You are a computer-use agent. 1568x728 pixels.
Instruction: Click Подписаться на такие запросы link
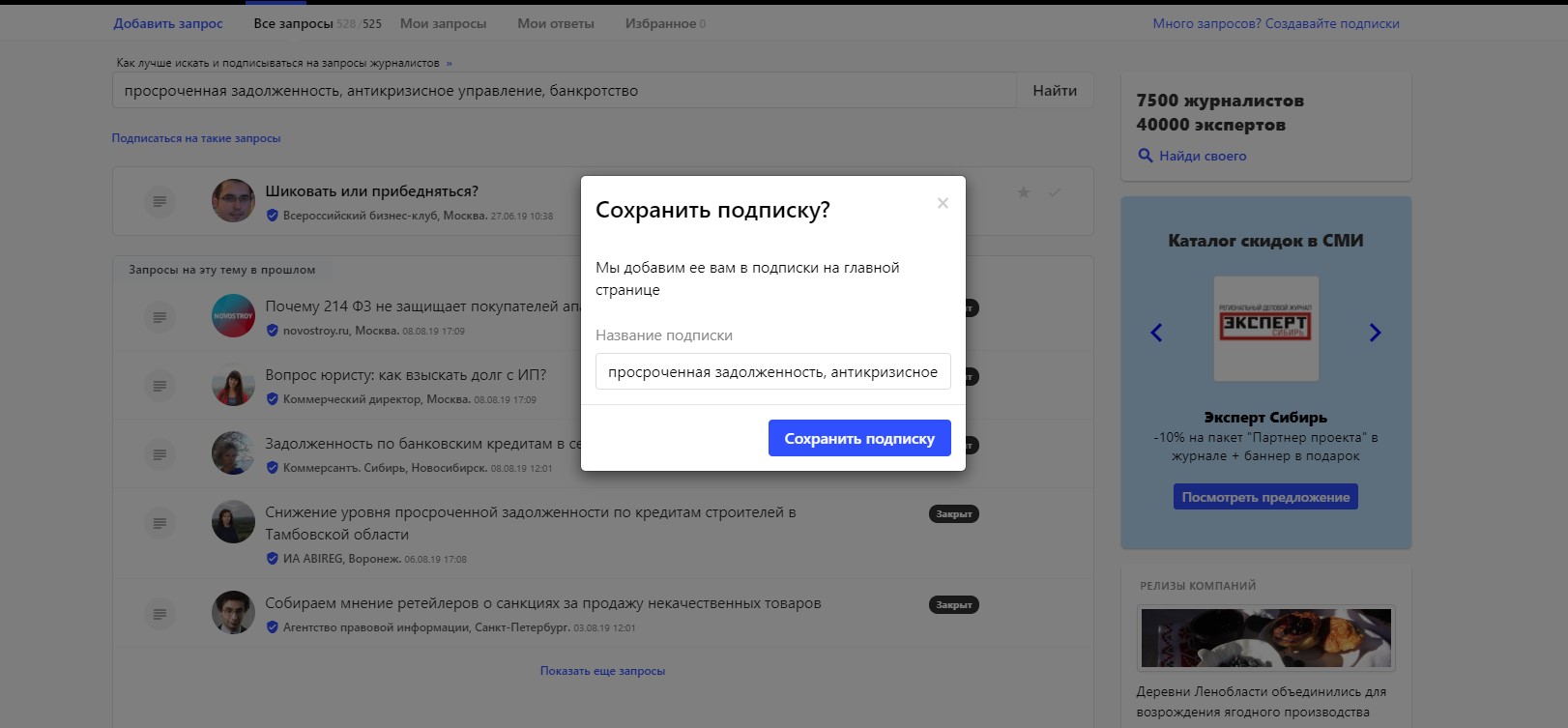pyautogui.click(x=196, y=138)
